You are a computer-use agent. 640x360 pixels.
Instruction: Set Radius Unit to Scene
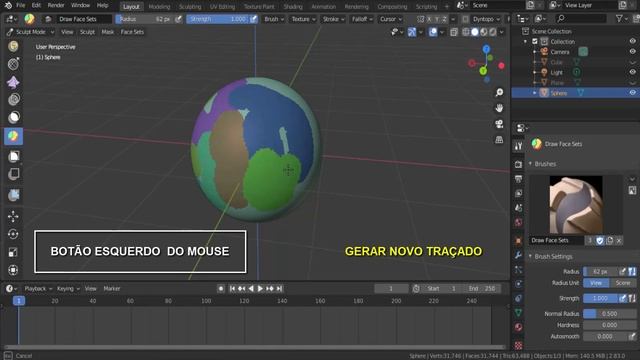[623, 283]
